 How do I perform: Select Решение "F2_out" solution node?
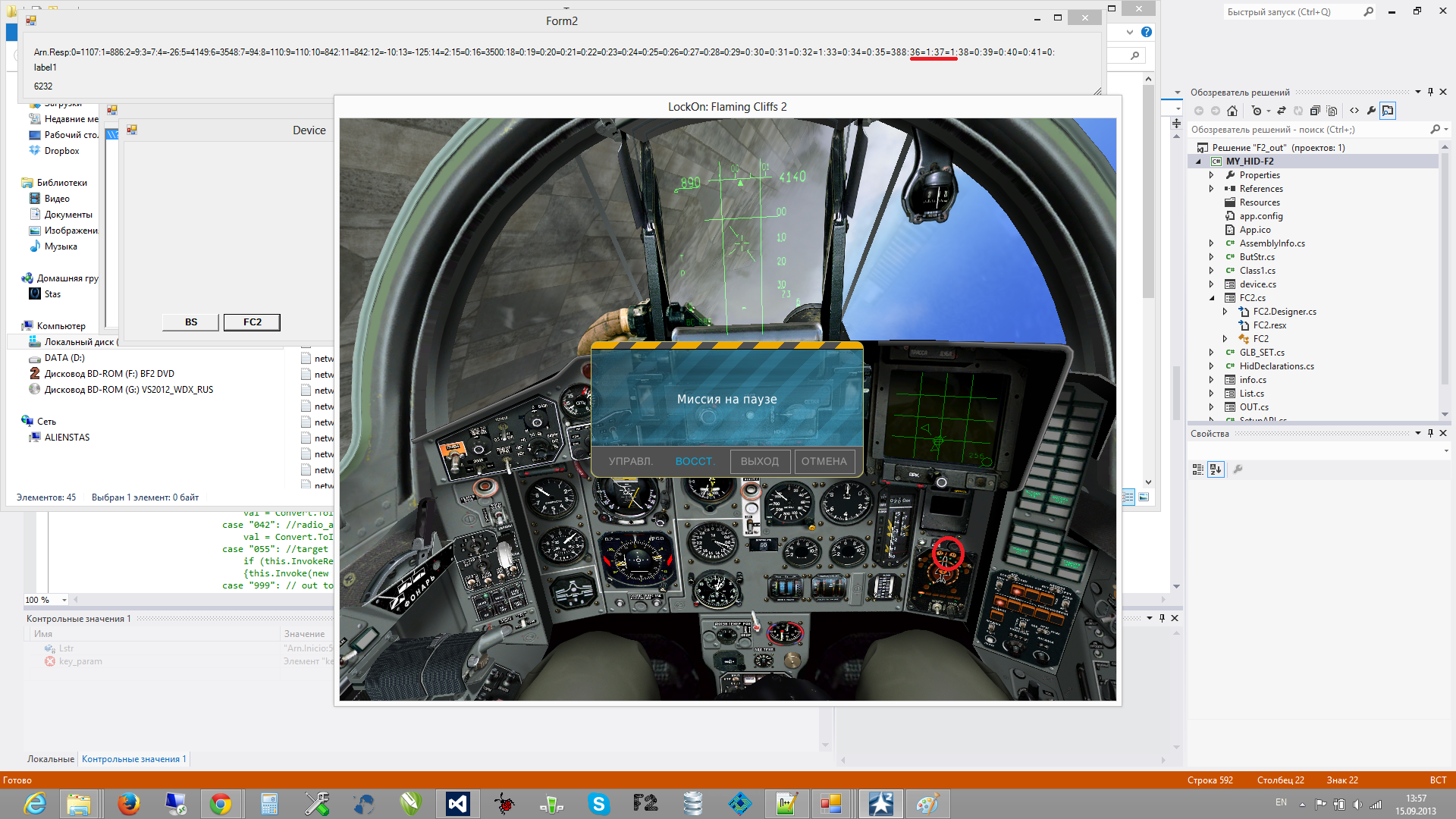pos(1279,148)
